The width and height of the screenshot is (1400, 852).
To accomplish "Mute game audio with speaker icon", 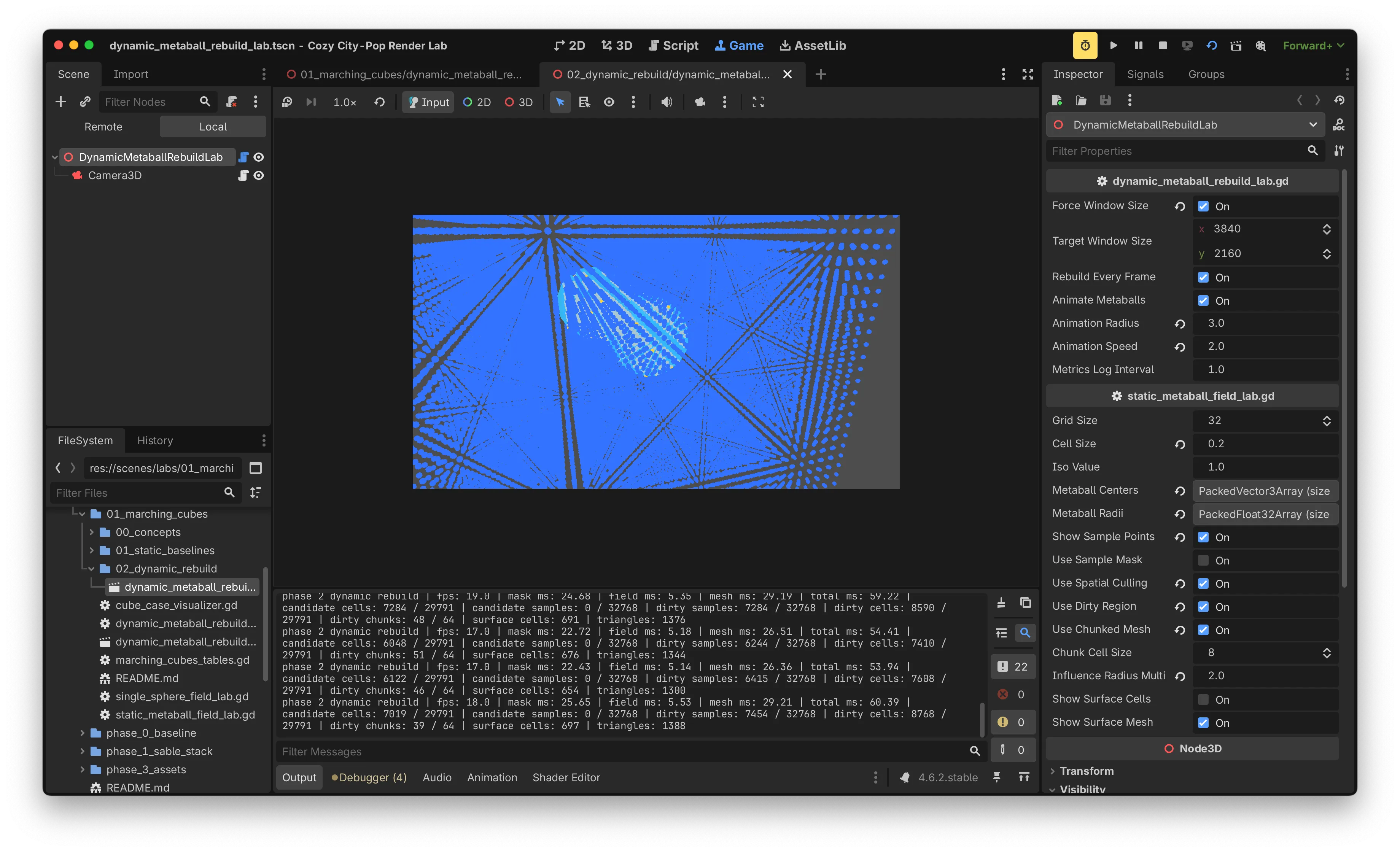I will 667,102.
